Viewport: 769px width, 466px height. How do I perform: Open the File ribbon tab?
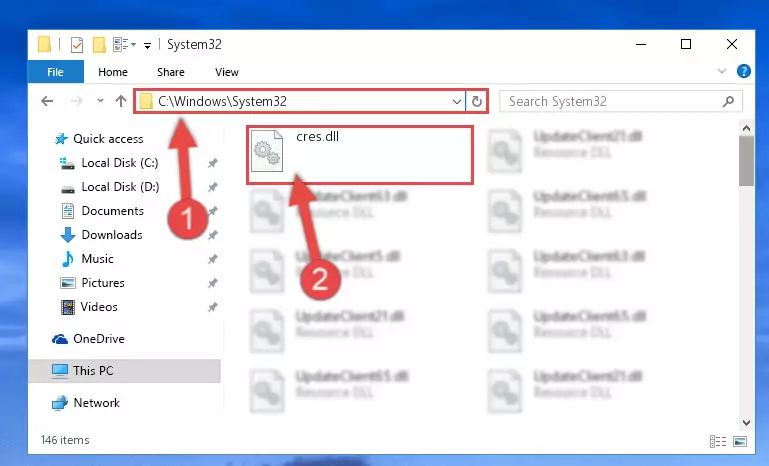click(55, 72)
